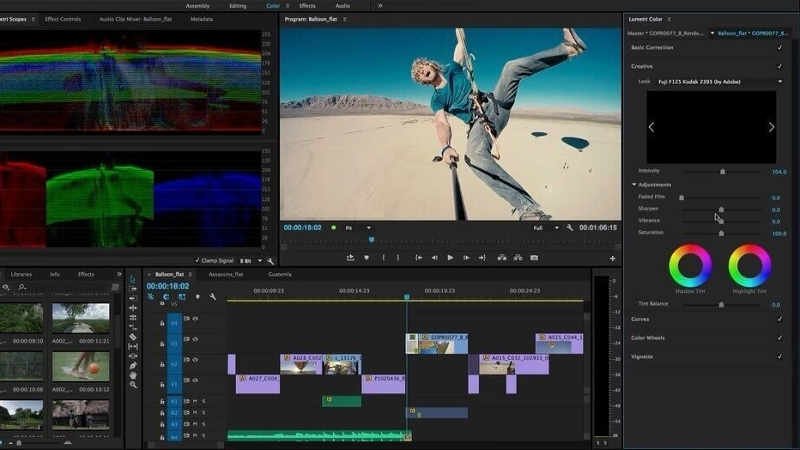Click the basketball thumbnail in Project panel
Screen dimensions: 800x450
[x=81, y=366]
